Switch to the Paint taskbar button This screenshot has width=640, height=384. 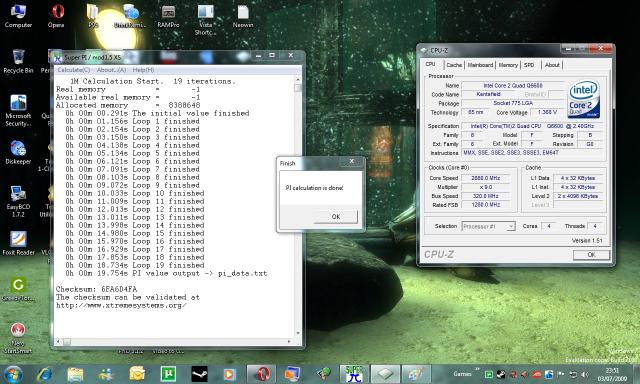[x=416, y=374]
